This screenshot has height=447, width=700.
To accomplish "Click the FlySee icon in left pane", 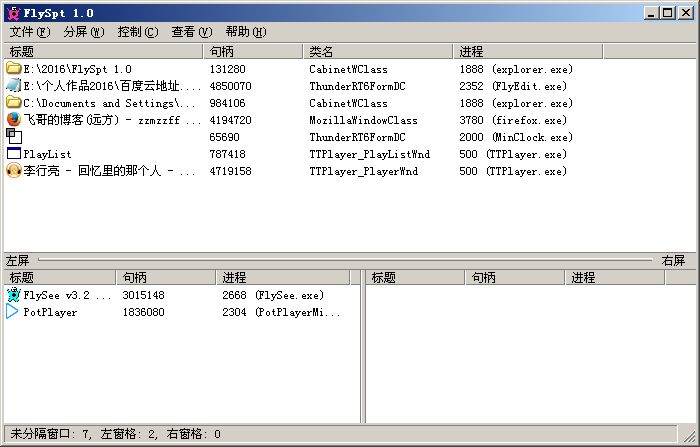I will 14,295.
